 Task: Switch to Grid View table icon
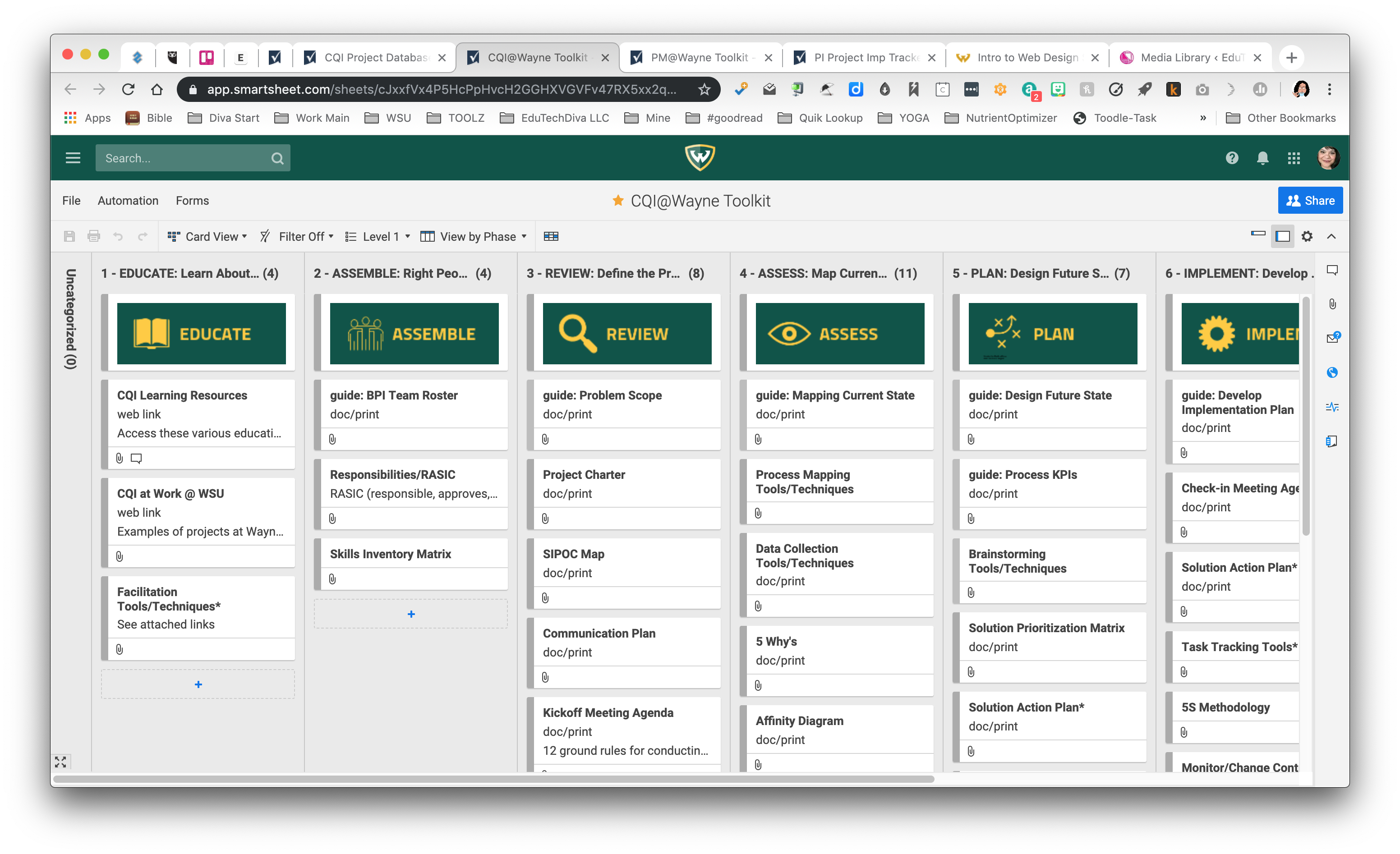[551, 236]
